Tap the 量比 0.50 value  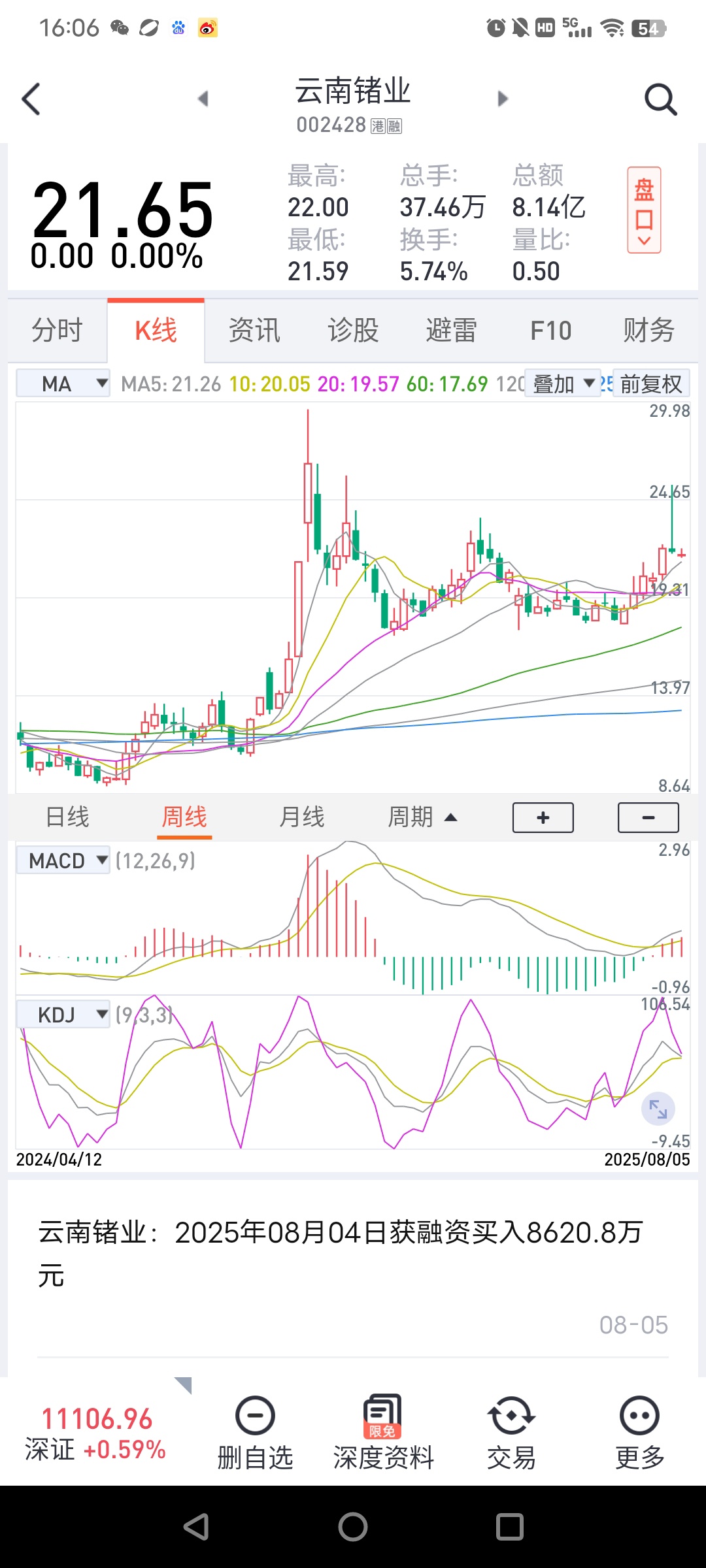536,271
